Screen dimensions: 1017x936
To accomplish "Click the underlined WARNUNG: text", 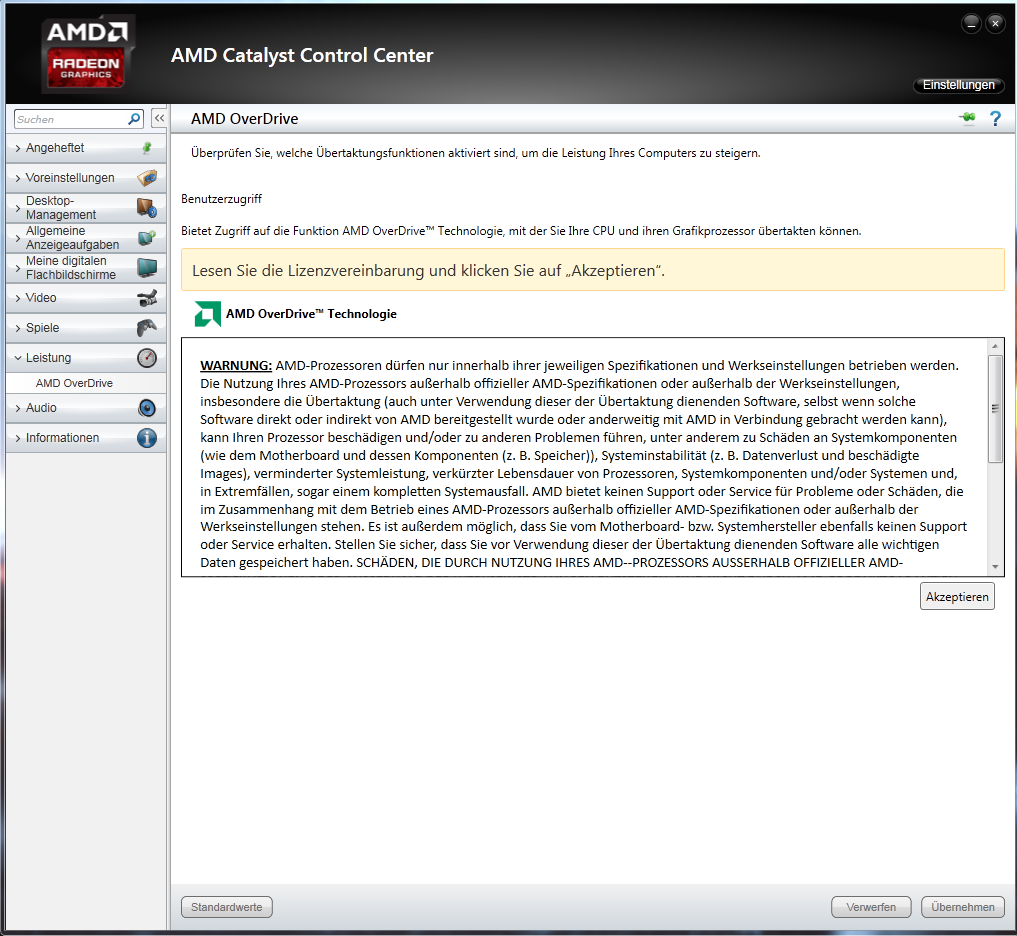I will tap(235, 366).
